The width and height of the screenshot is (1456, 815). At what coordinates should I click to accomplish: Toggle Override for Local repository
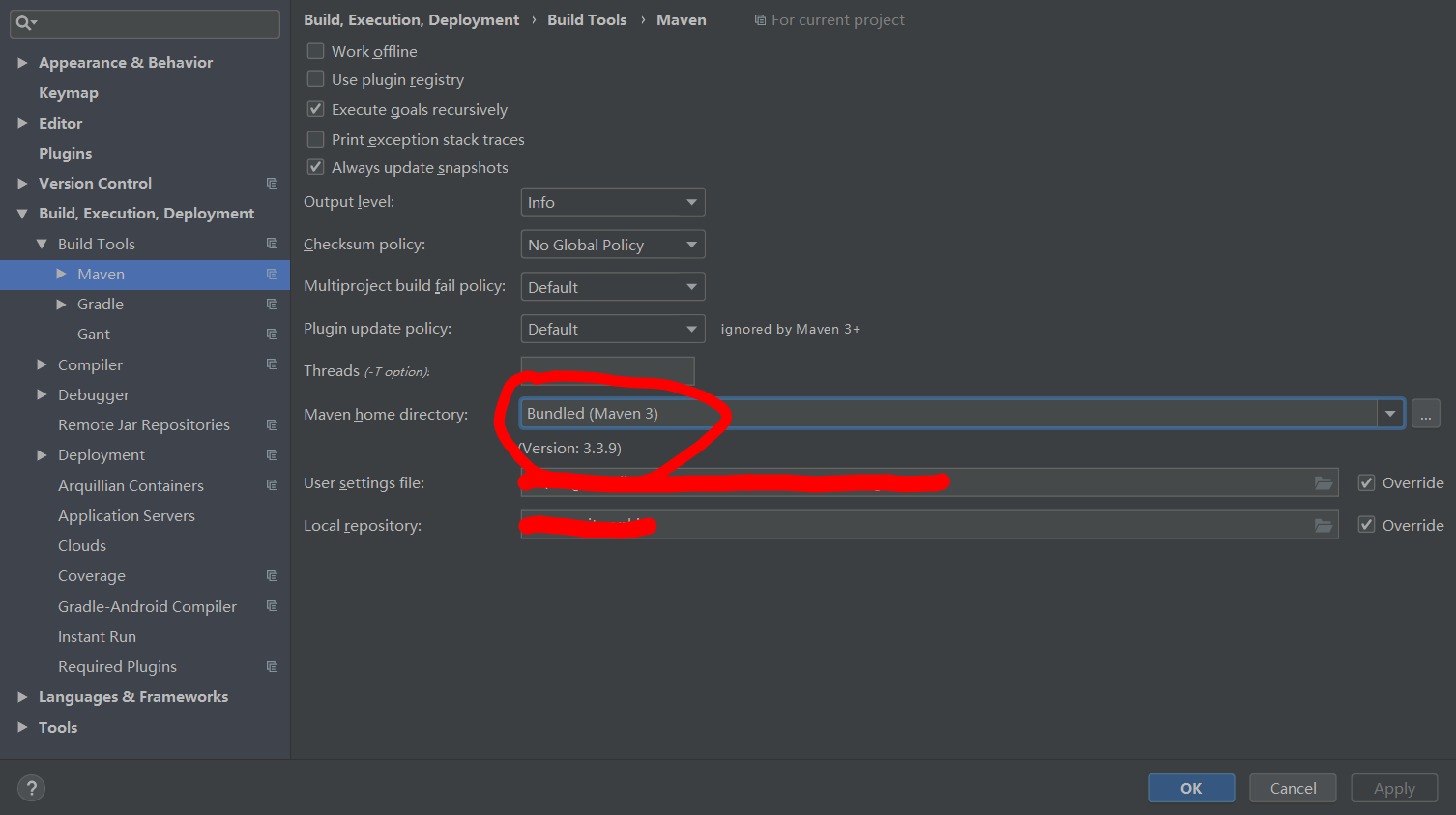tap(1366, 525)
